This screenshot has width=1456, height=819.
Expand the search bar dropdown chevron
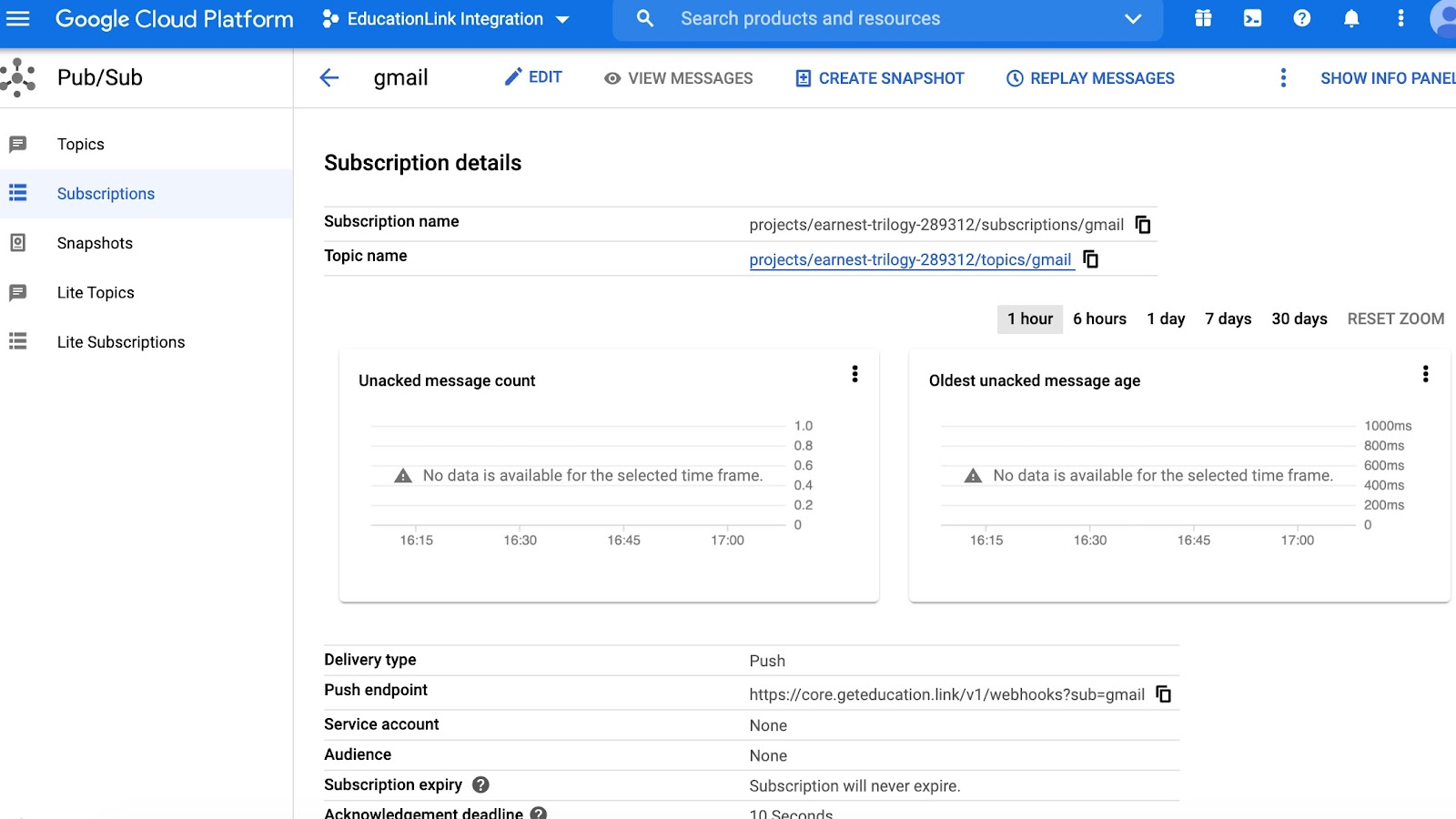[1133, 19]
